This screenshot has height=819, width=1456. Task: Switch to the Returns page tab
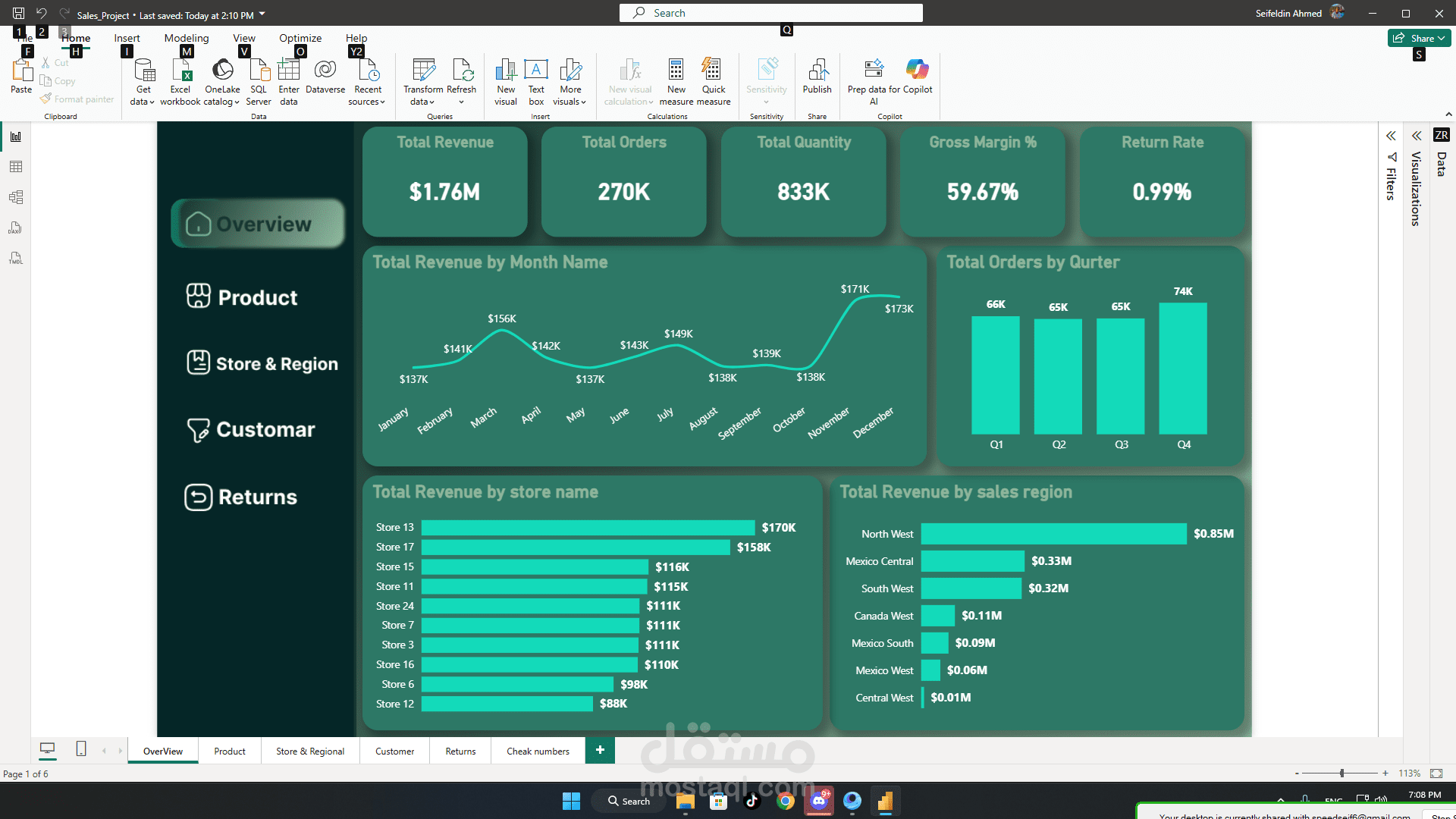coord(460,751)
